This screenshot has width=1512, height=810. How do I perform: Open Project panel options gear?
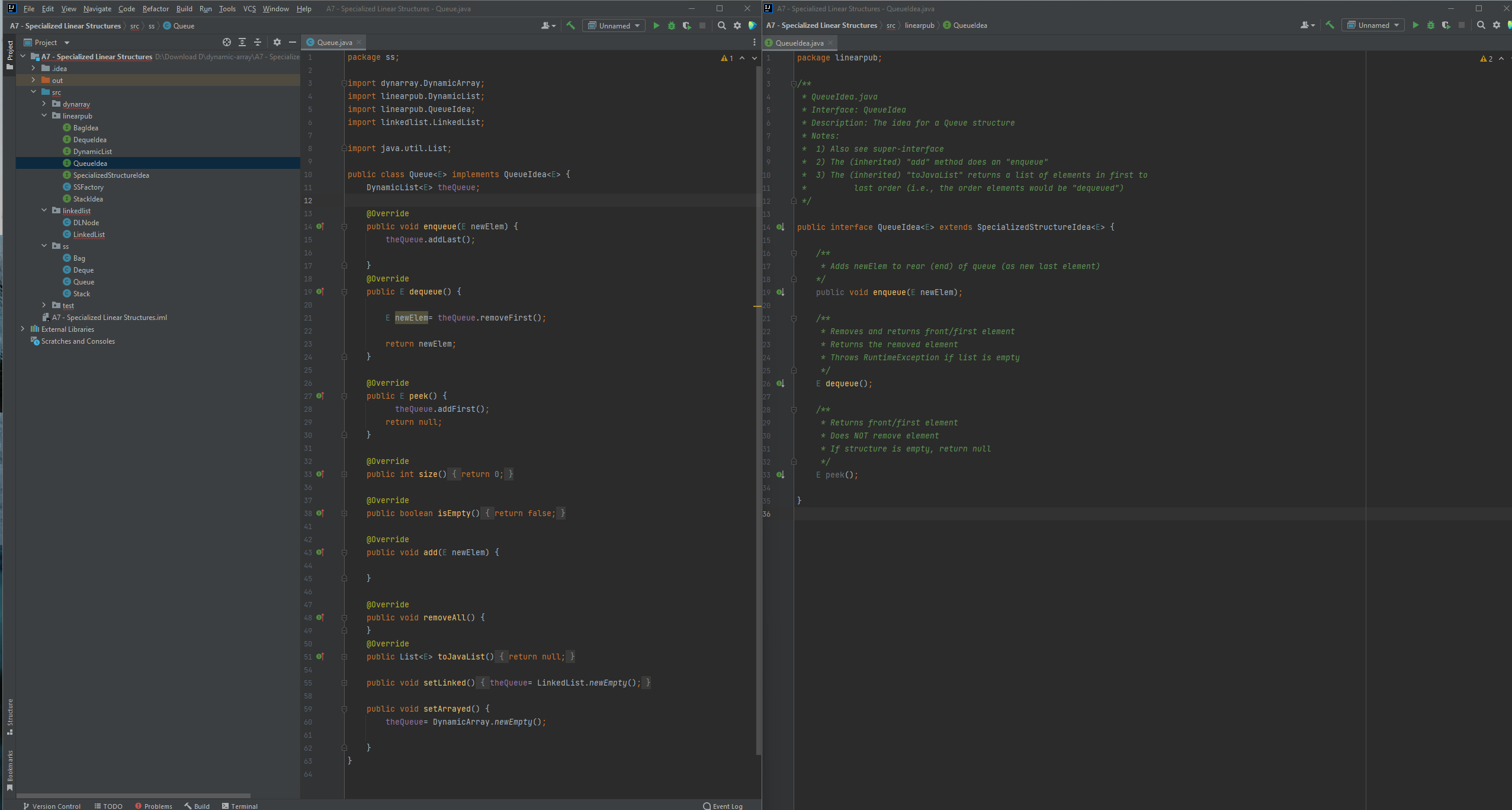(277, 42)
